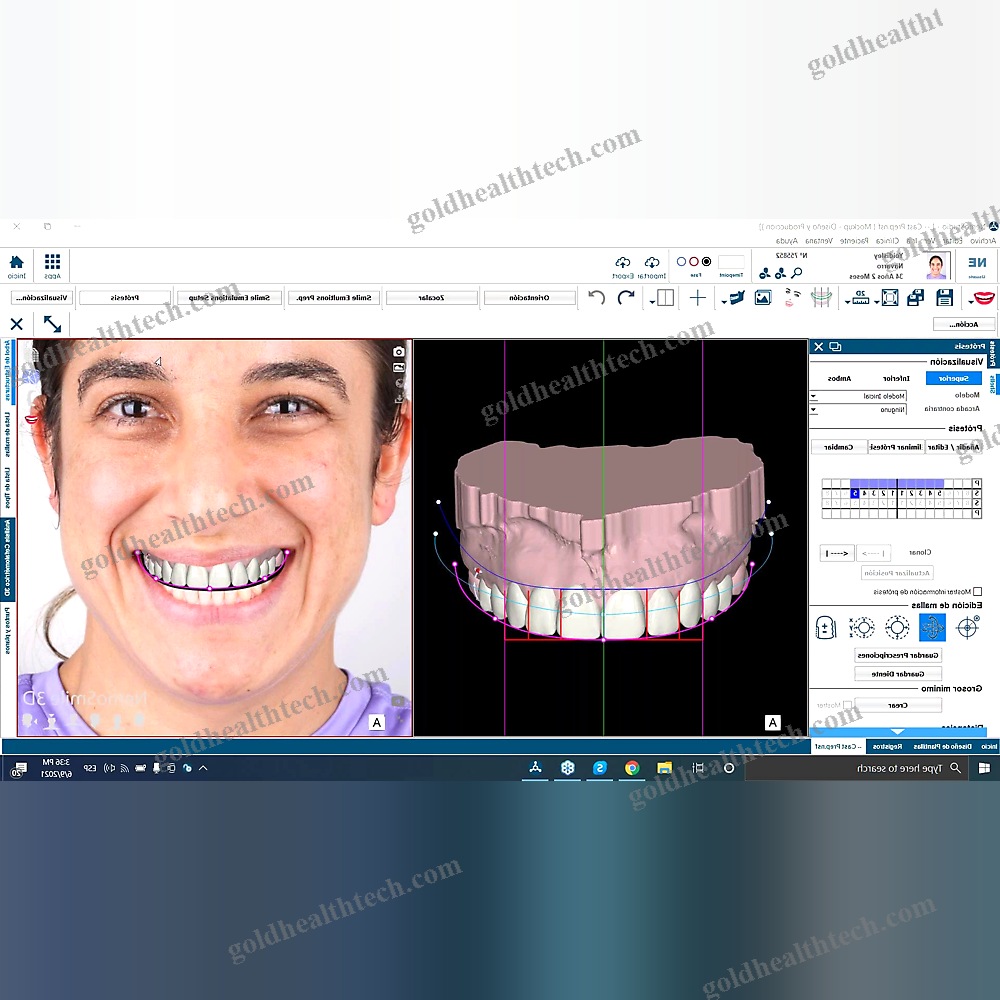Open the Archivo menu

click(x=983, y=240)
